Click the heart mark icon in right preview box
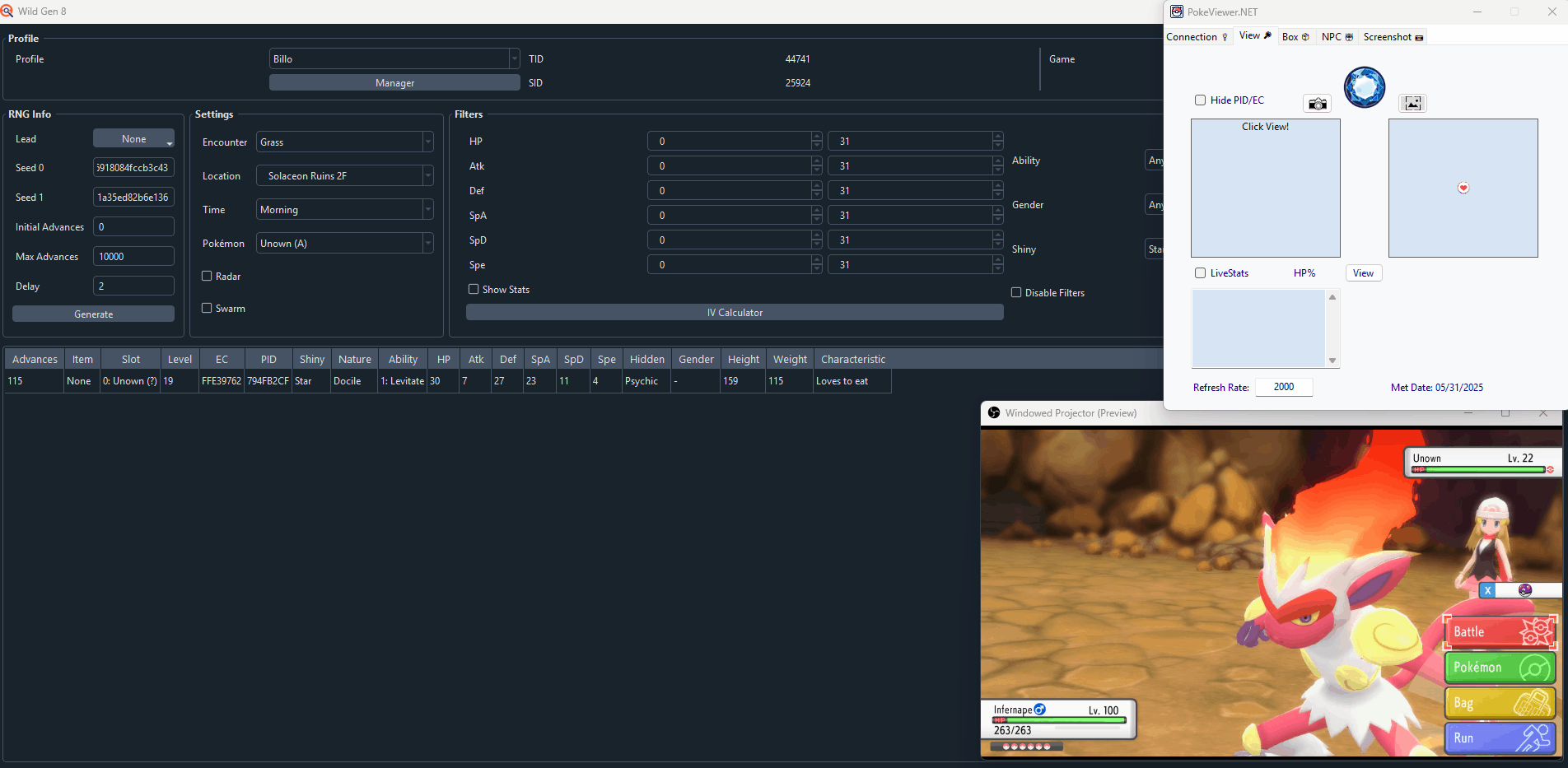Image resolution: width=1568 pixels, height=768 pixels. pyautogui.click(x=1463, y=188)
